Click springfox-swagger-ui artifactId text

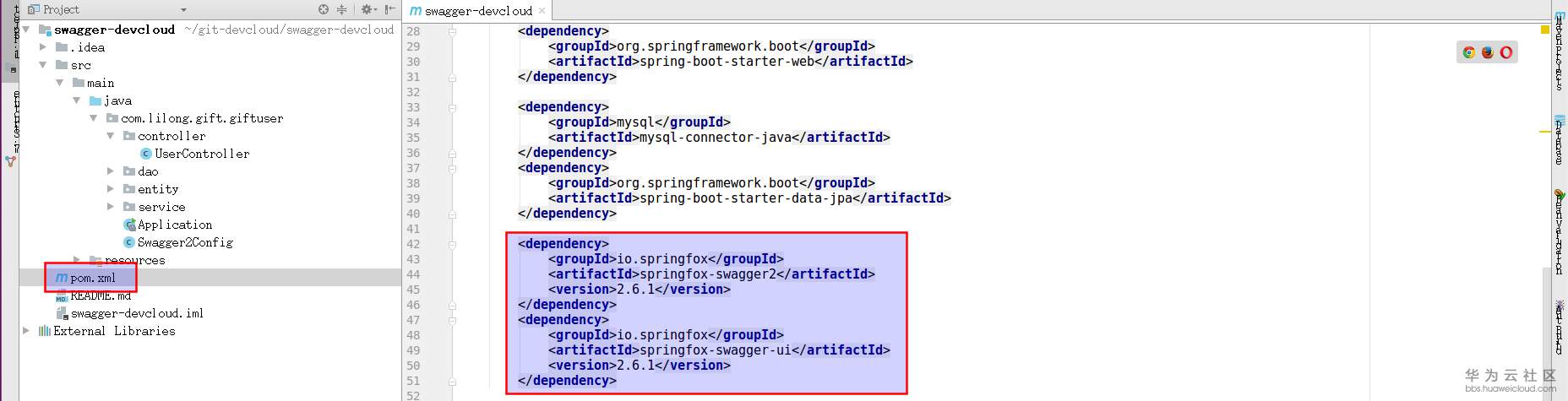pos(716,350)
